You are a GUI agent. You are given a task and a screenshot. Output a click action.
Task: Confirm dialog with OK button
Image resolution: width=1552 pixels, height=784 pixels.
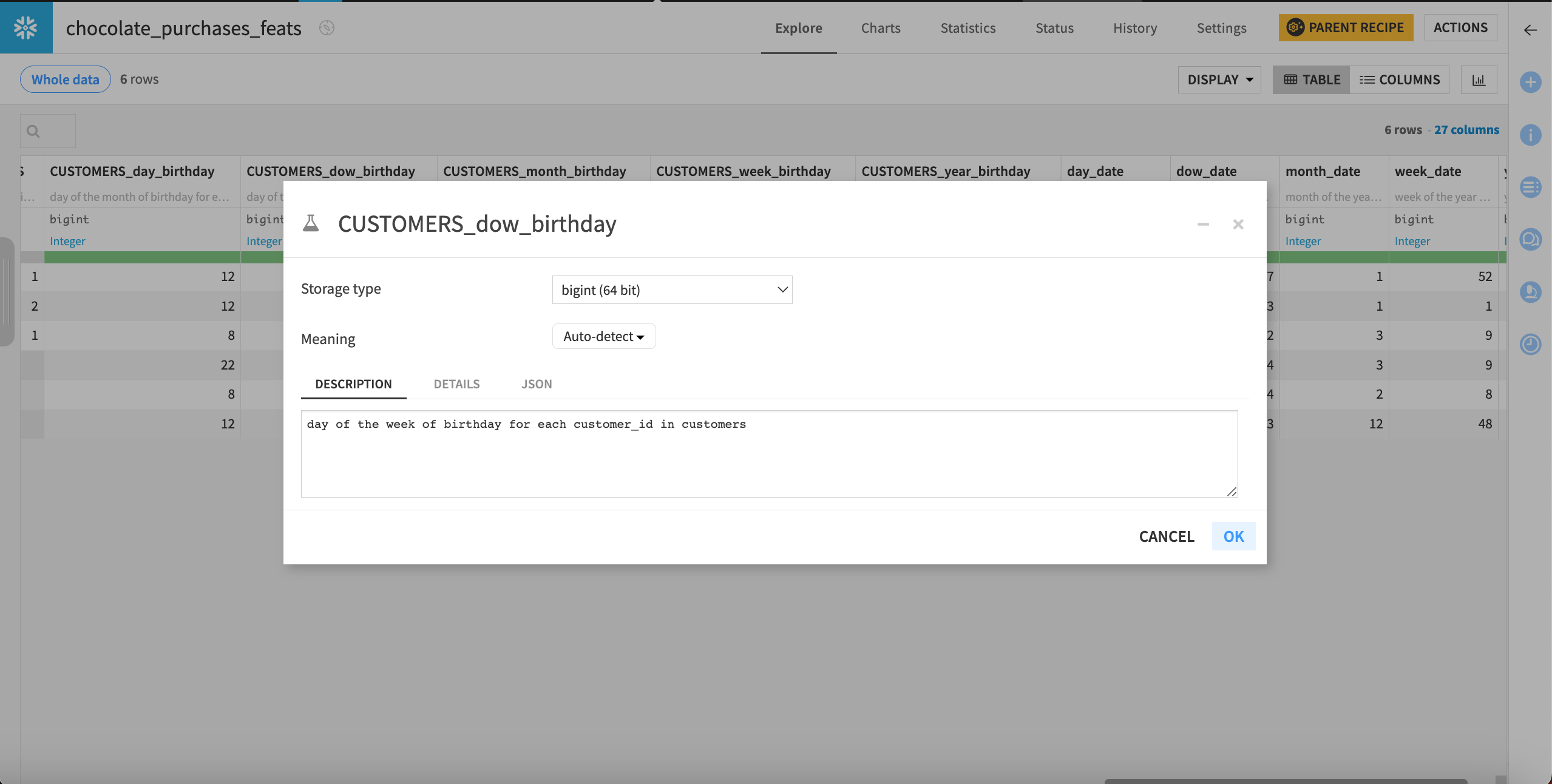[x=1233, y=536]
